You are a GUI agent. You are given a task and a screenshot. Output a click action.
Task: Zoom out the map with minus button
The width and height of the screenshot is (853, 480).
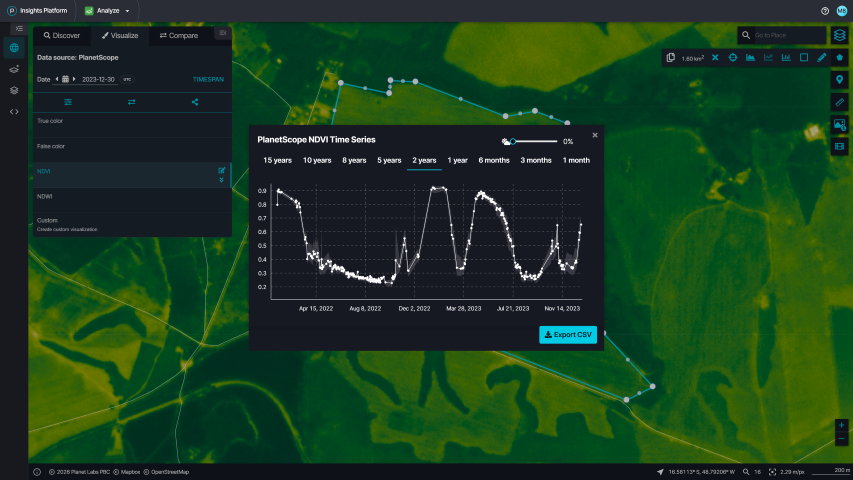pyautogui.click(x=841, y=439)
